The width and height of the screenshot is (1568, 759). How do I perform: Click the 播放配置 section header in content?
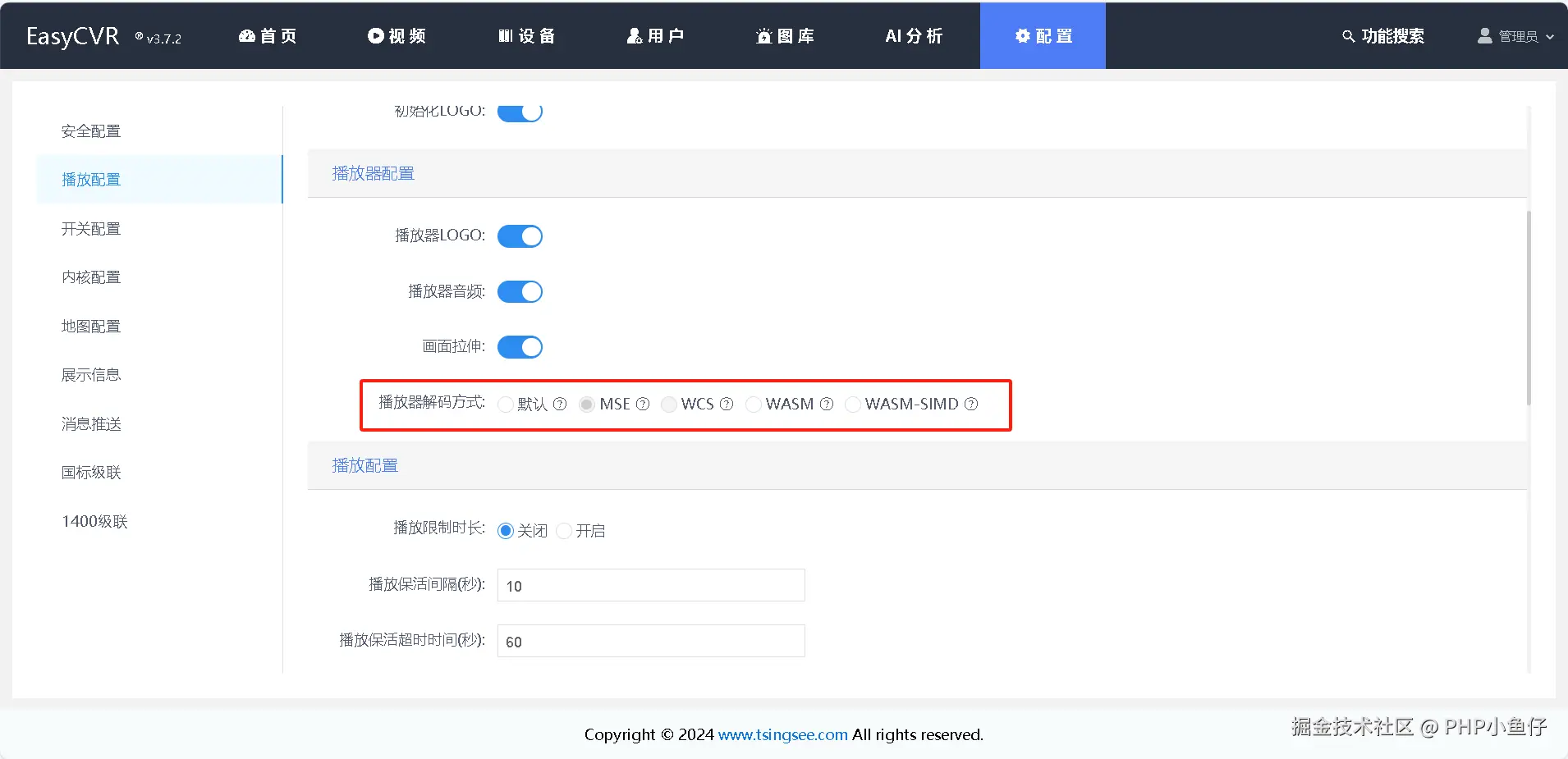(364, 465)
